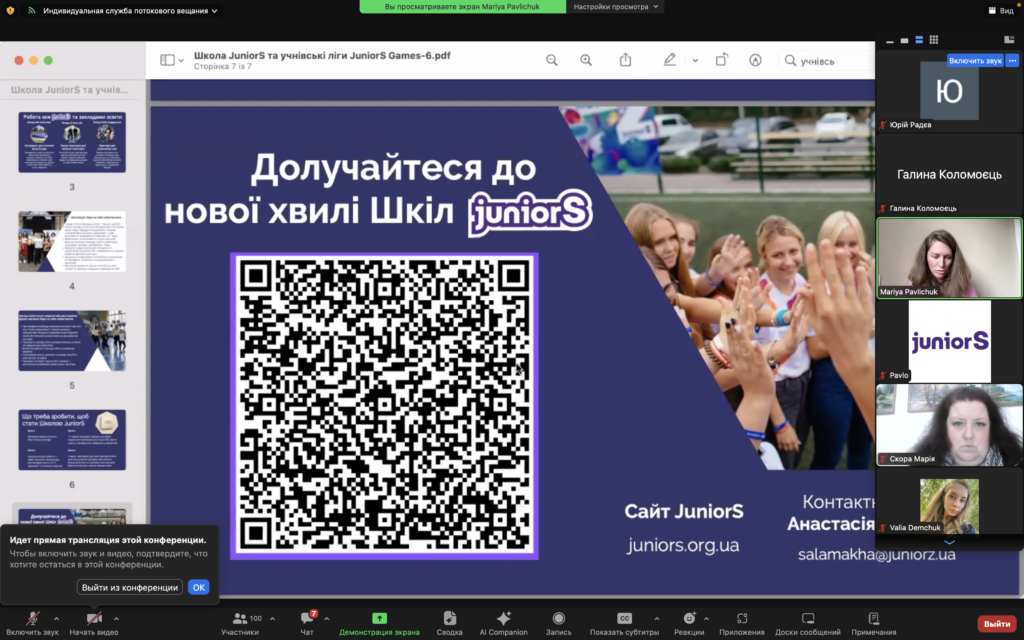Click the PDF share icon

[626, 59]
